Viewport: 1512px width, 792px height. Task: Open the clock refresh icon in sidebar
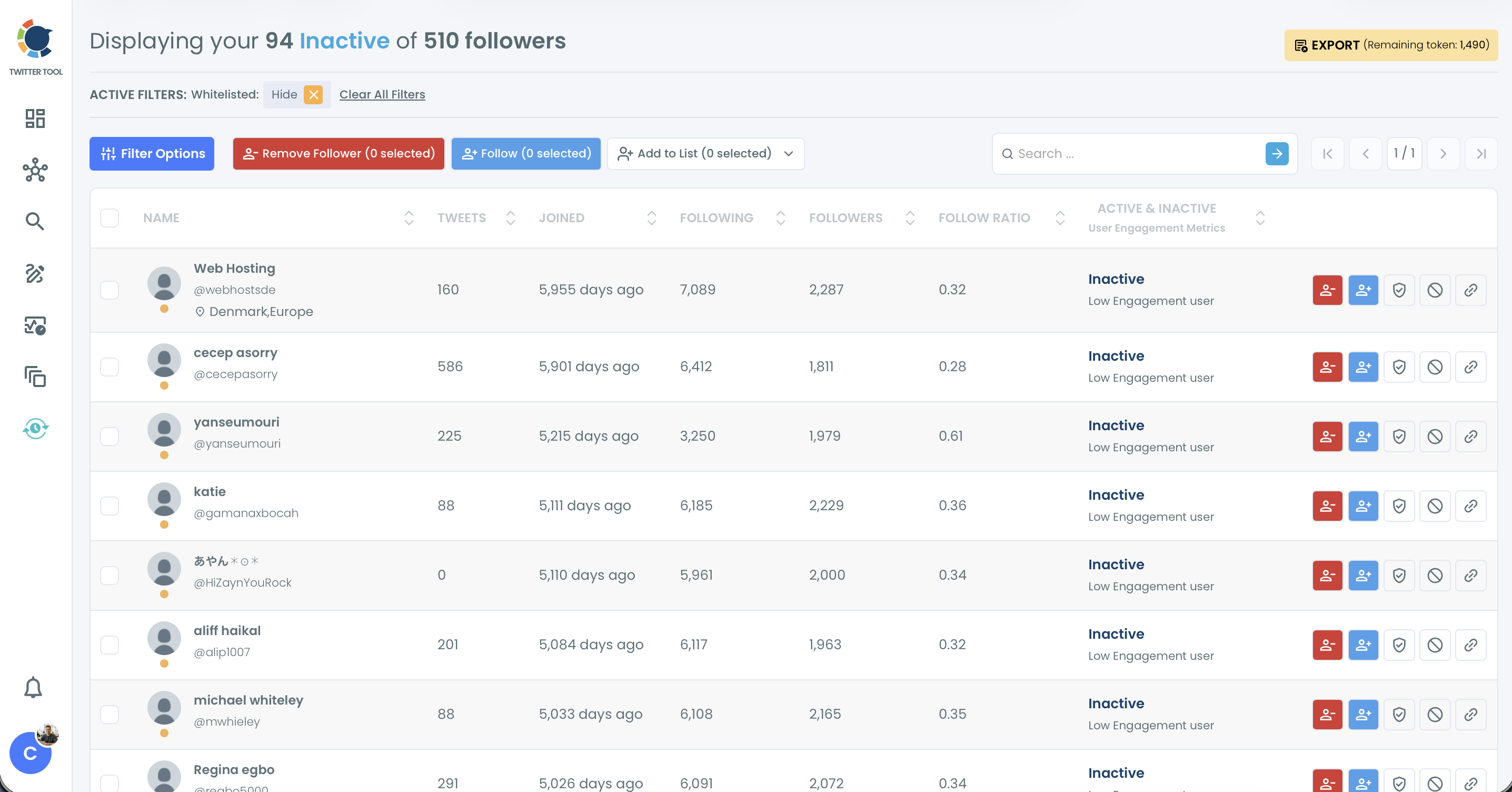pos(35,428)
